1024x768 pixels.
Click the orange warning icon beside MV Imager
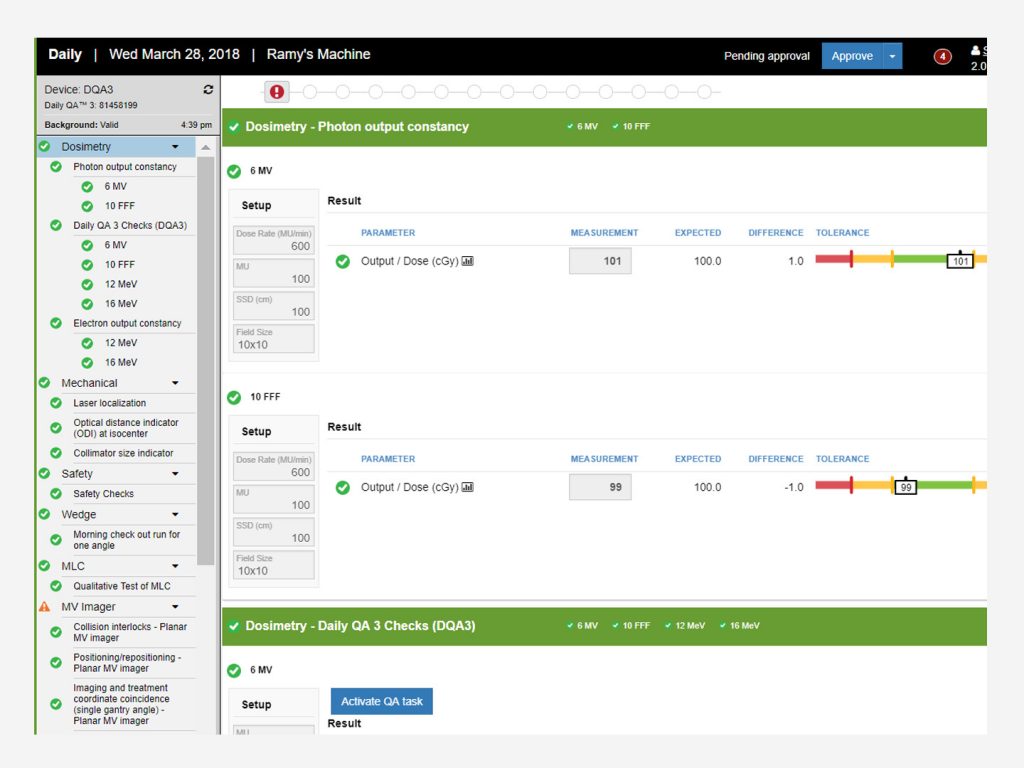(x=44, y=607)
